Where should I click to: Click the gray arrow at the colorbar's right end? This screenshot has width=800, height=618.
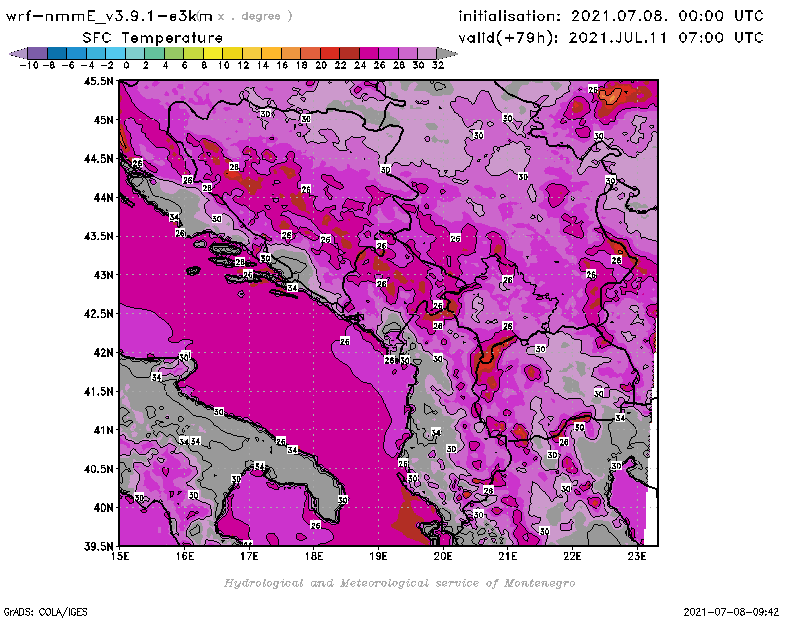(x=447, y=54)
